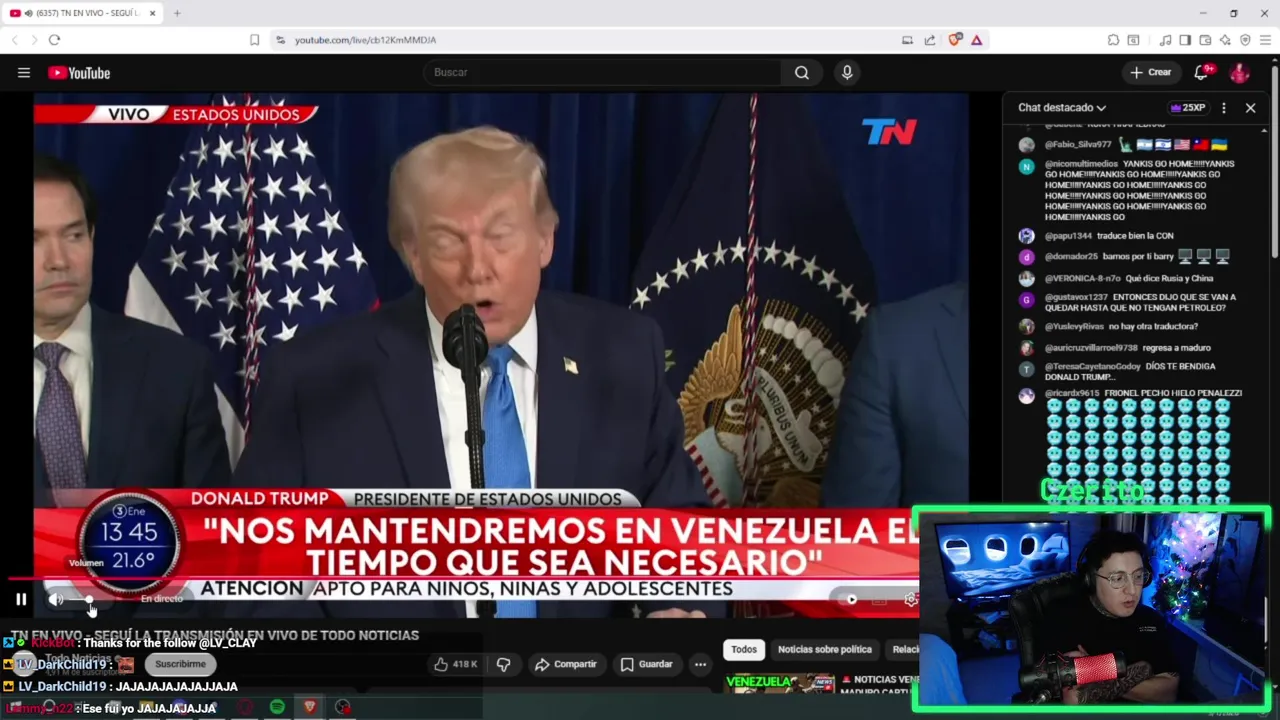Open the 25XP chat points badge
The image size is (1280, 720).
point(1187,107)
